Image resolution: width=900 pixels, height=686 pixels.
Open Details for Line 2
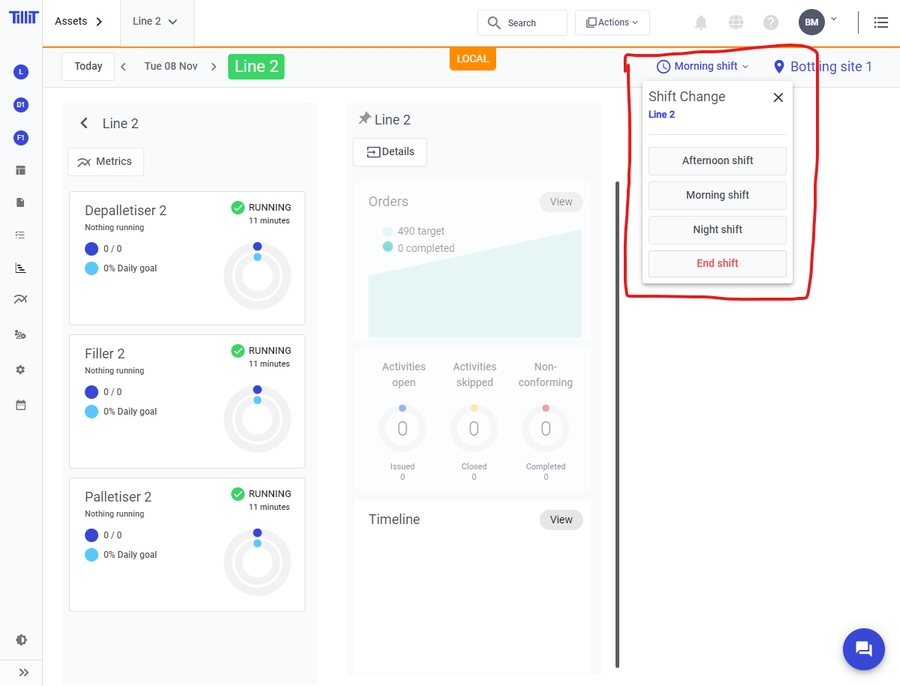390,152
